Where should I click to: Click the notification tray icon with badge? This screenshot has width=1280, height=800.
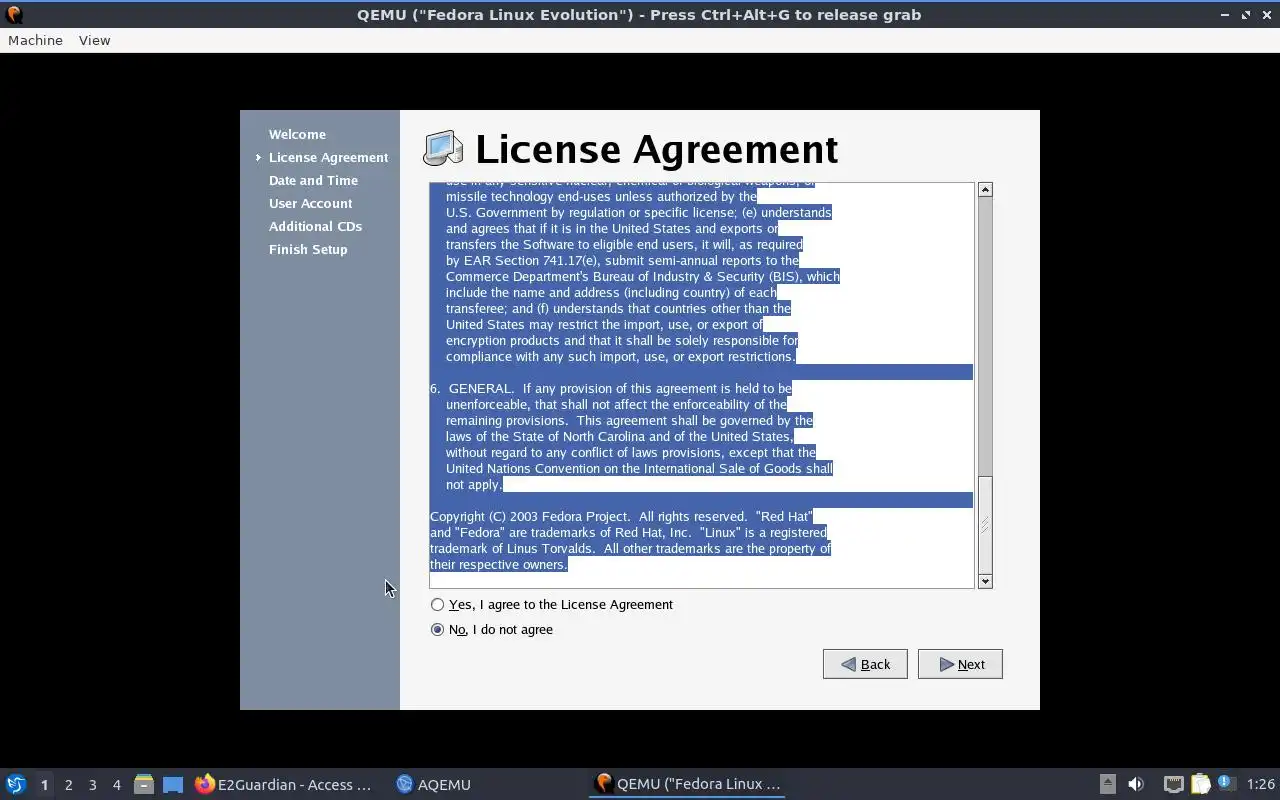pos(1226,784)
